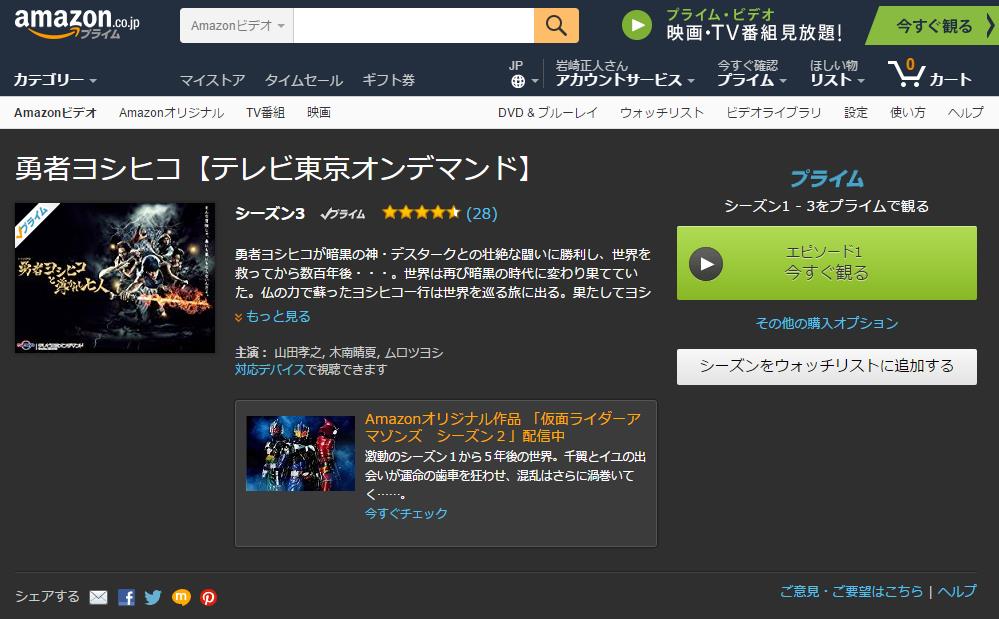Open the (28) reviews count link
Screen dimensions: 999x619
(x=482, y=213)
